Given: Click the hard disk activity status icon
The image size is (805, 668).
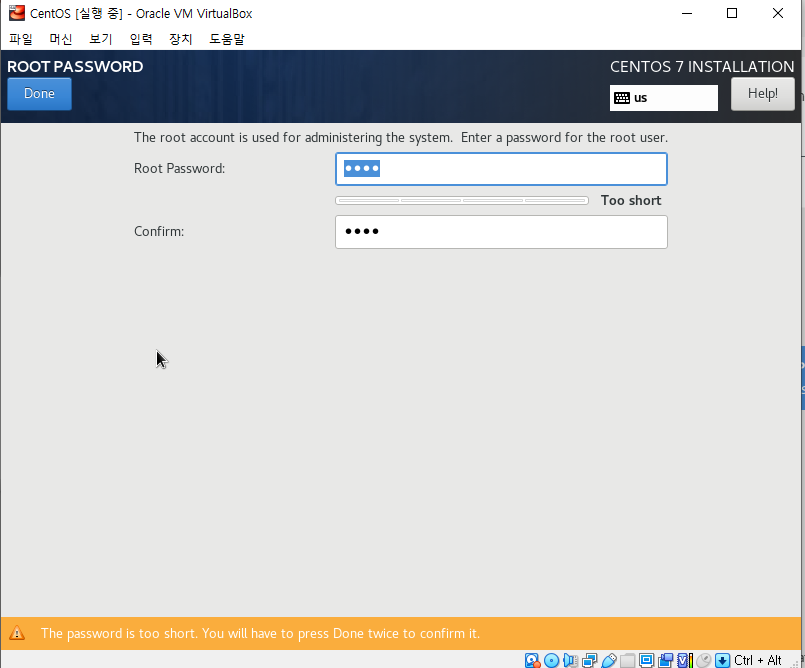Looking at the screenshot, I should point(532,660).
